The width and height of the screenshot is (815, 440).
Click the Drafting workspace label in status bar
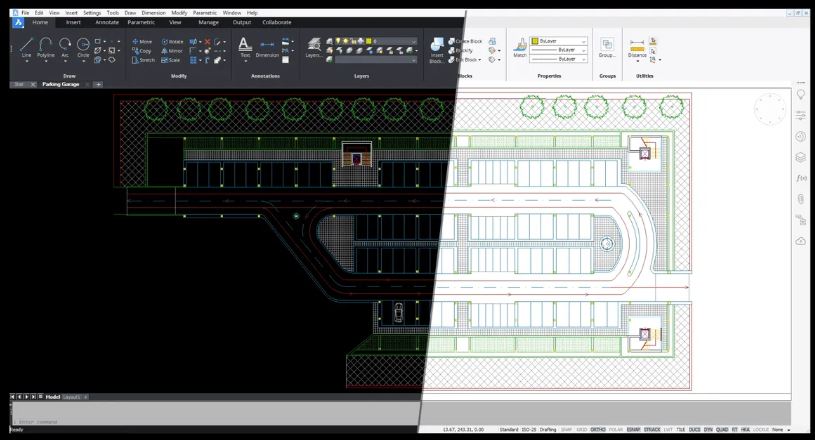[548, 430]
